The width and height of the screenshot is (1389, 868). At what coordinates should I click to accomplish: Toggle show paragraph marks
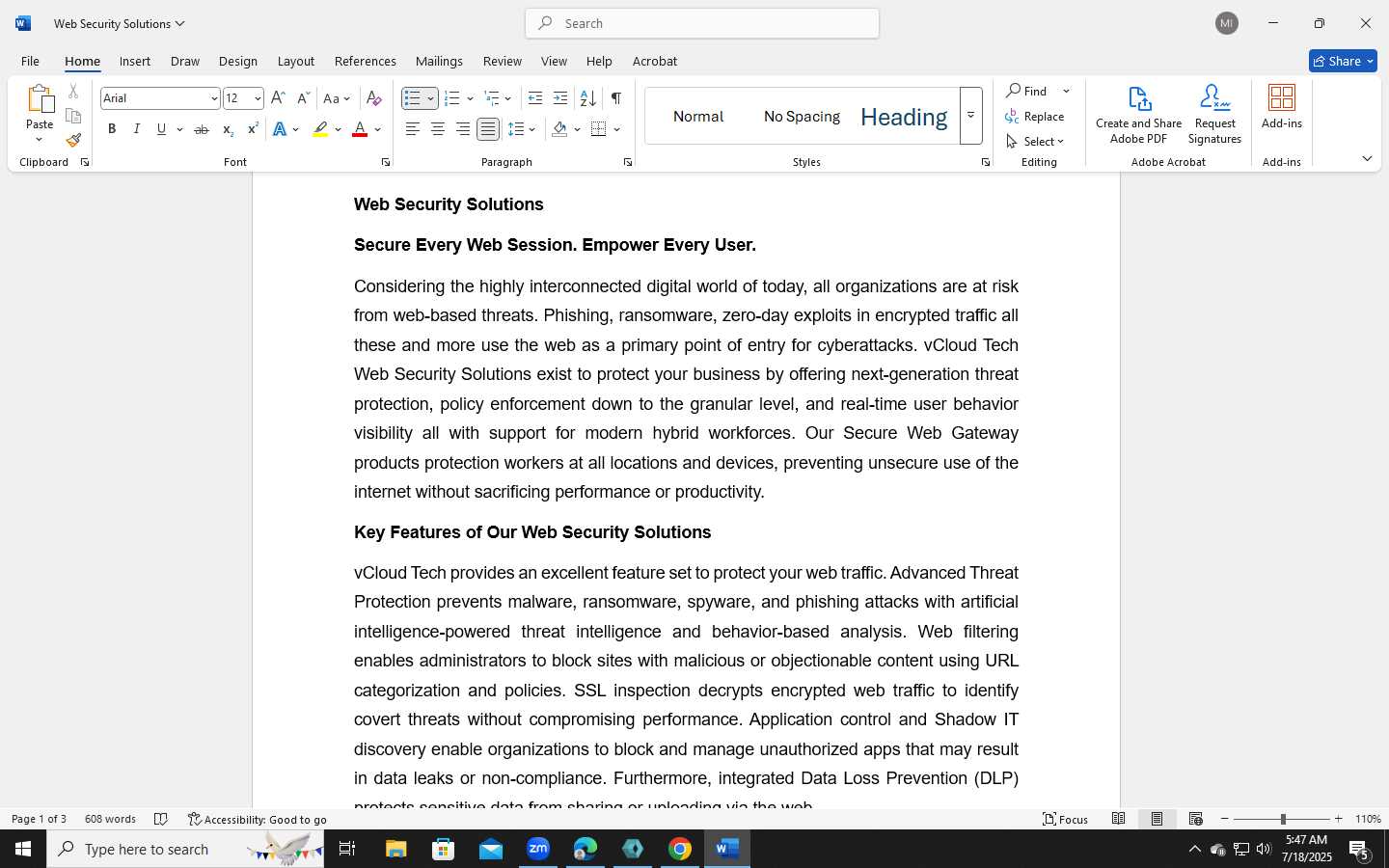click(615, 98)
